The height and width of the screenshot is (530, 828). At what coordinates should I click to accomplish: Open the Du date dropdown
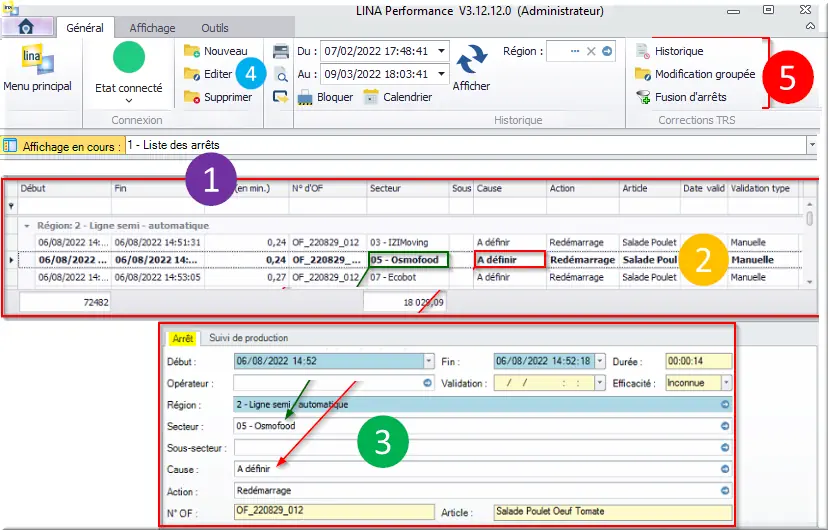(441, 51)
